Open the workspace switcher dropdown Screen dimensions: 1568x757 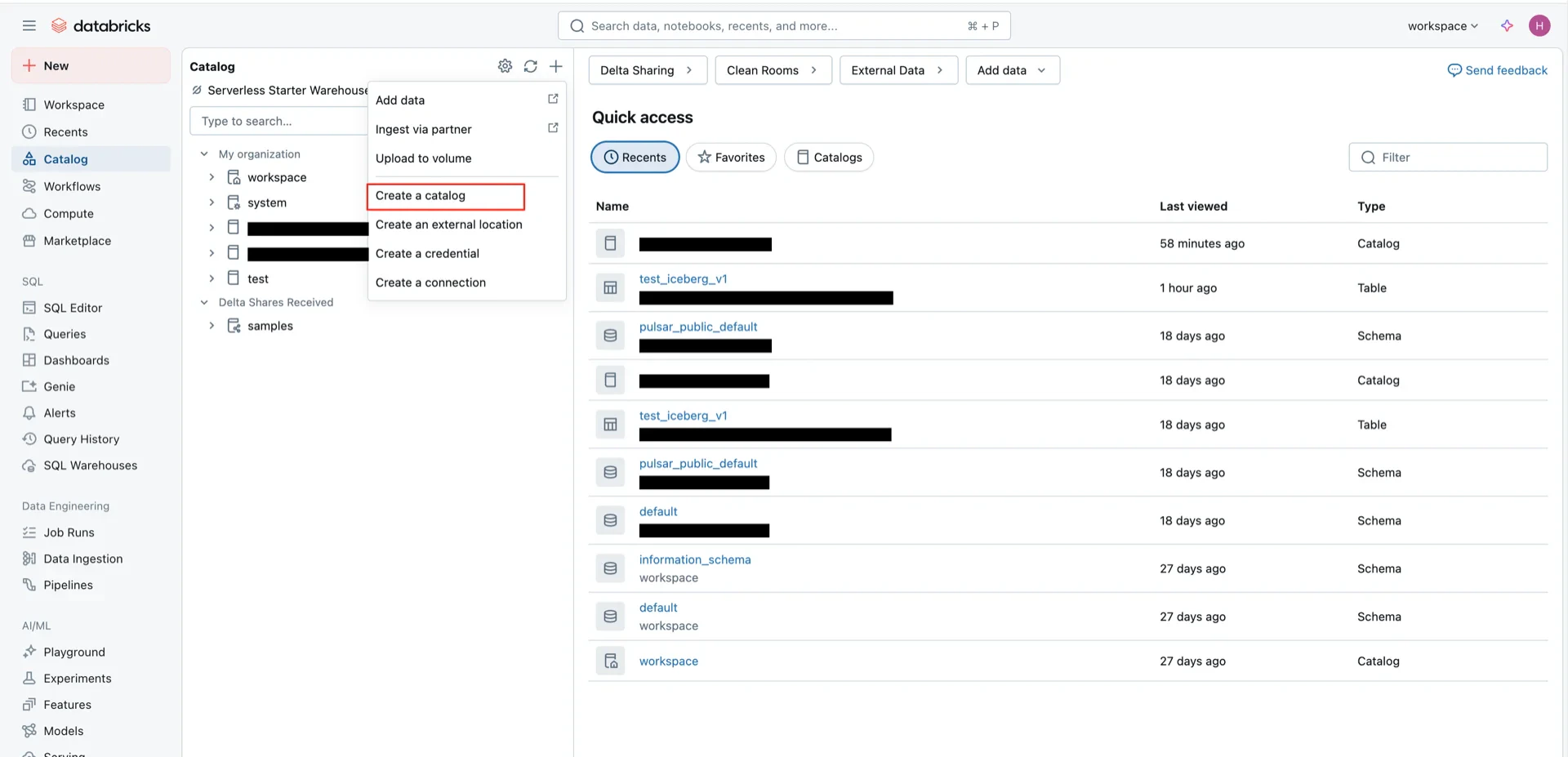(x=1443, y=26)
